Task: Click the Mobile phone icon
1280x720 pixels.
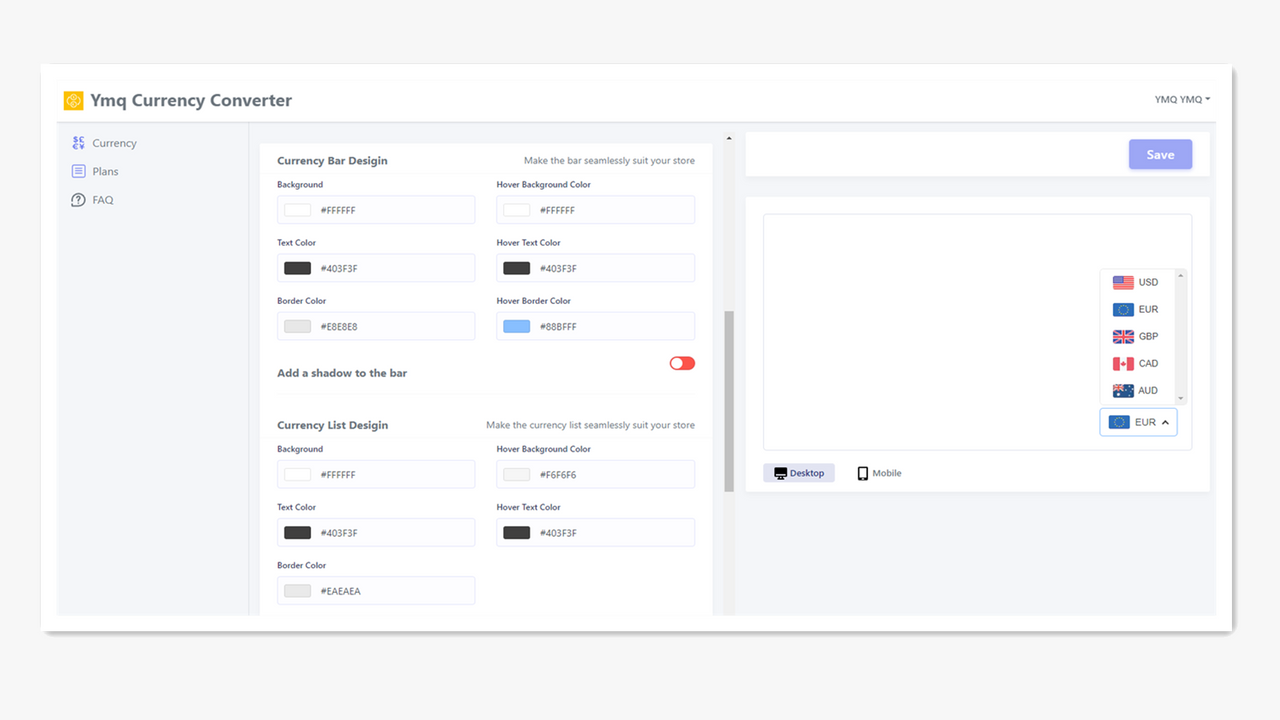Action: [862, 473]
